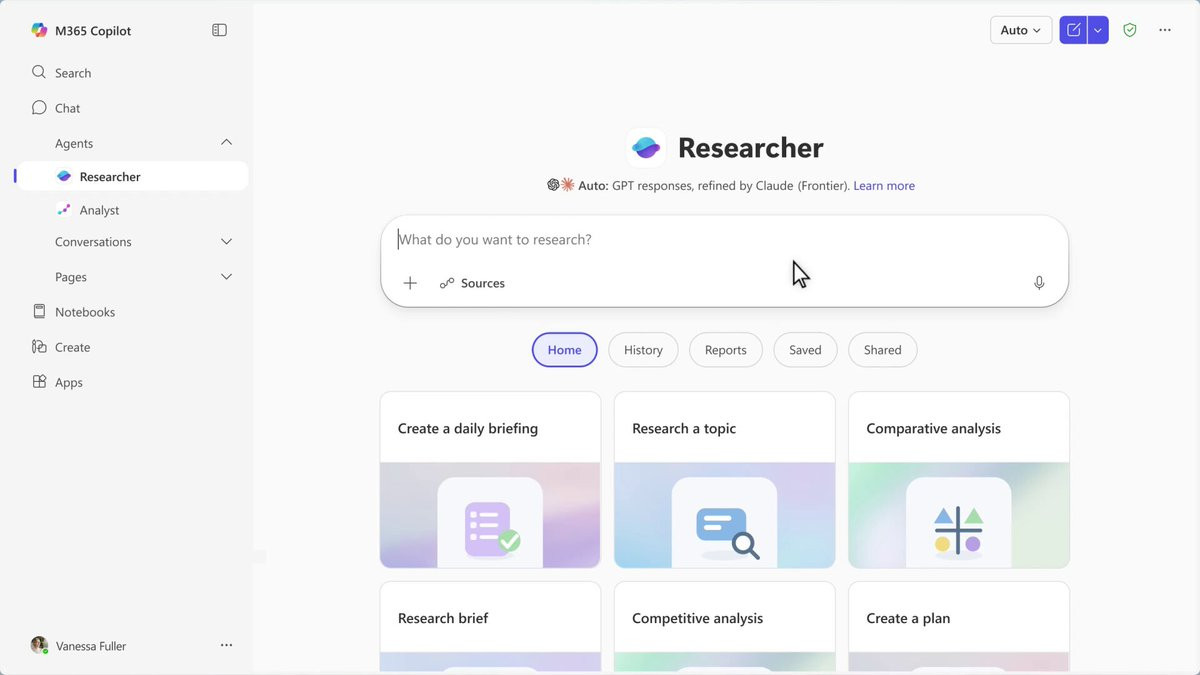Click the Chat bubble icon in sidebar
This screenshot has height=675, width=1200.
click(x=39, y=107)
